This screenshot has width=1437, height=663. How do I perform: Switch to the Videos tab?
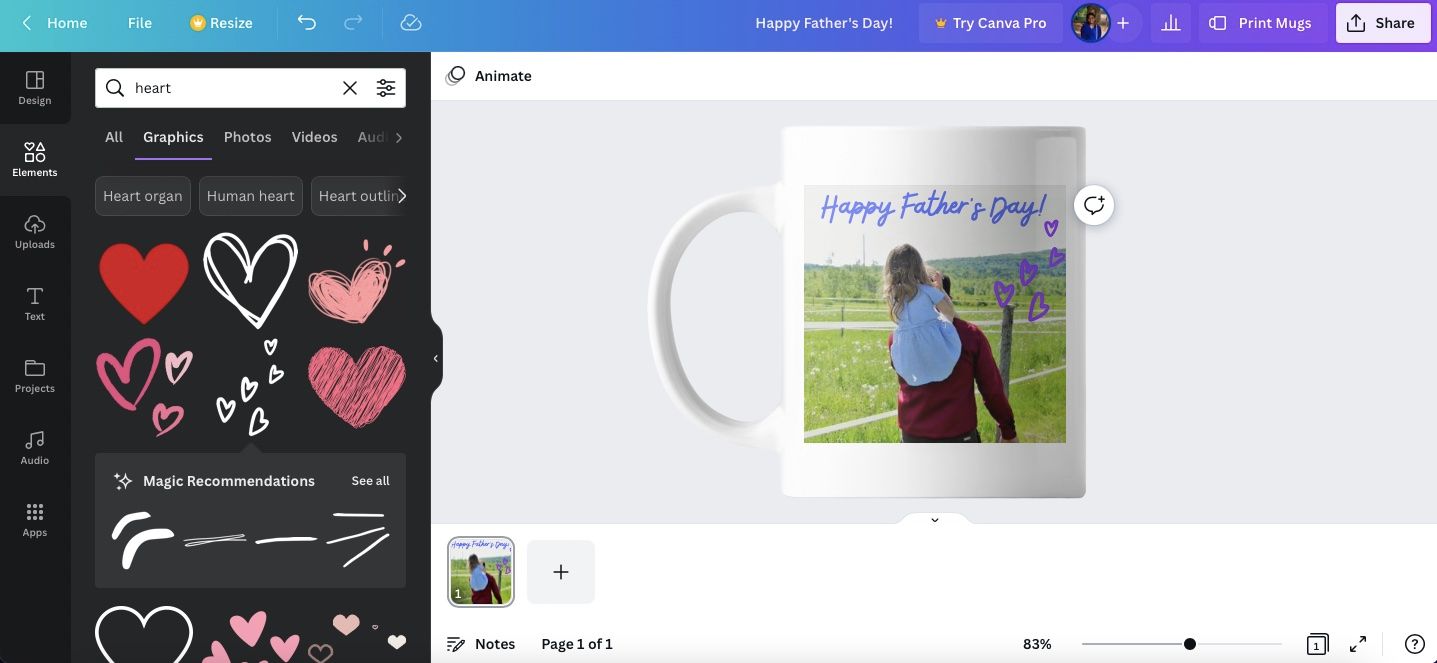(315, 137)
